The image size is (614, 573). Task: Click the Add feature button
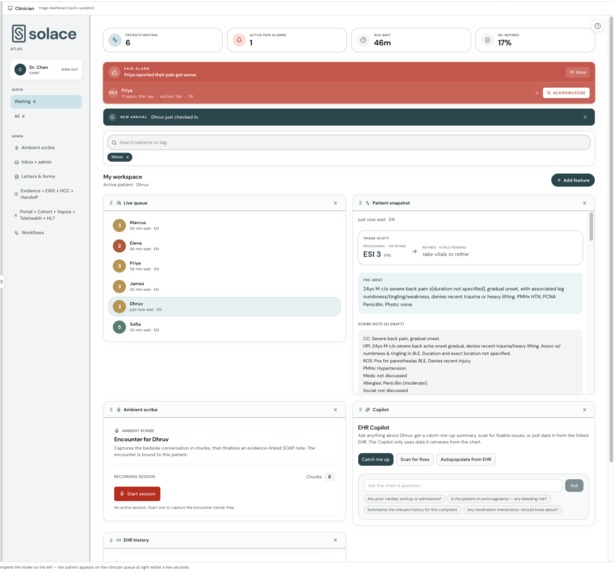pos(573,180)
